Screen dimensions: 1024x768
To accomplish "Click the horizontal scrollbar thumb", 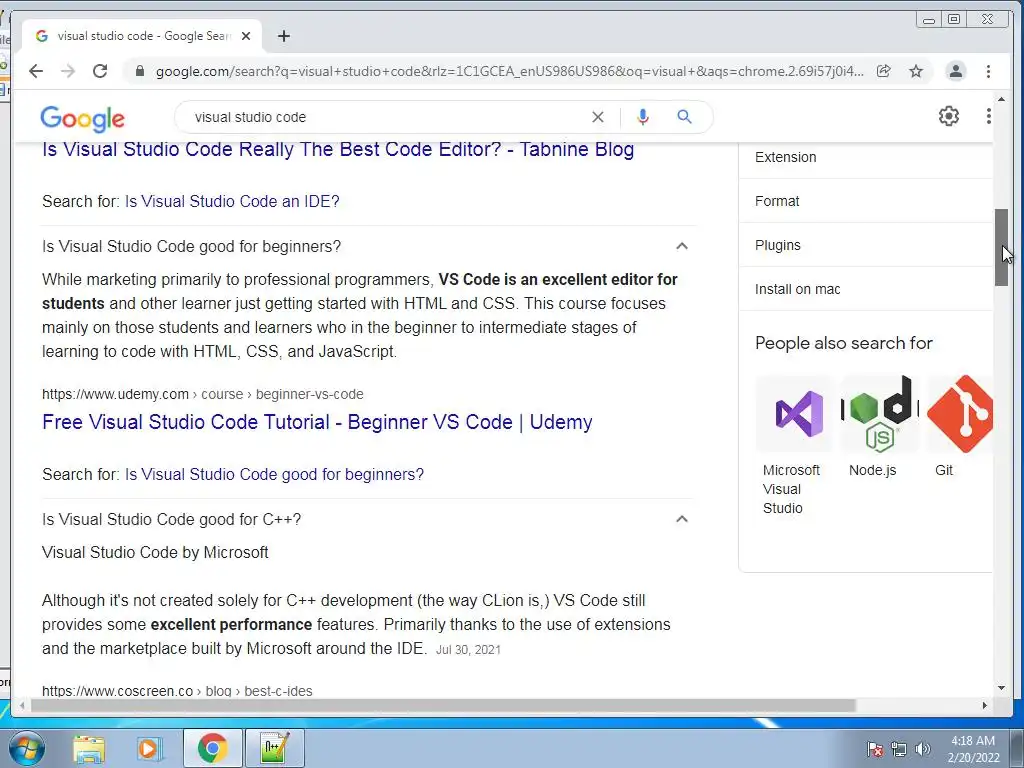I will coord(443,705).
